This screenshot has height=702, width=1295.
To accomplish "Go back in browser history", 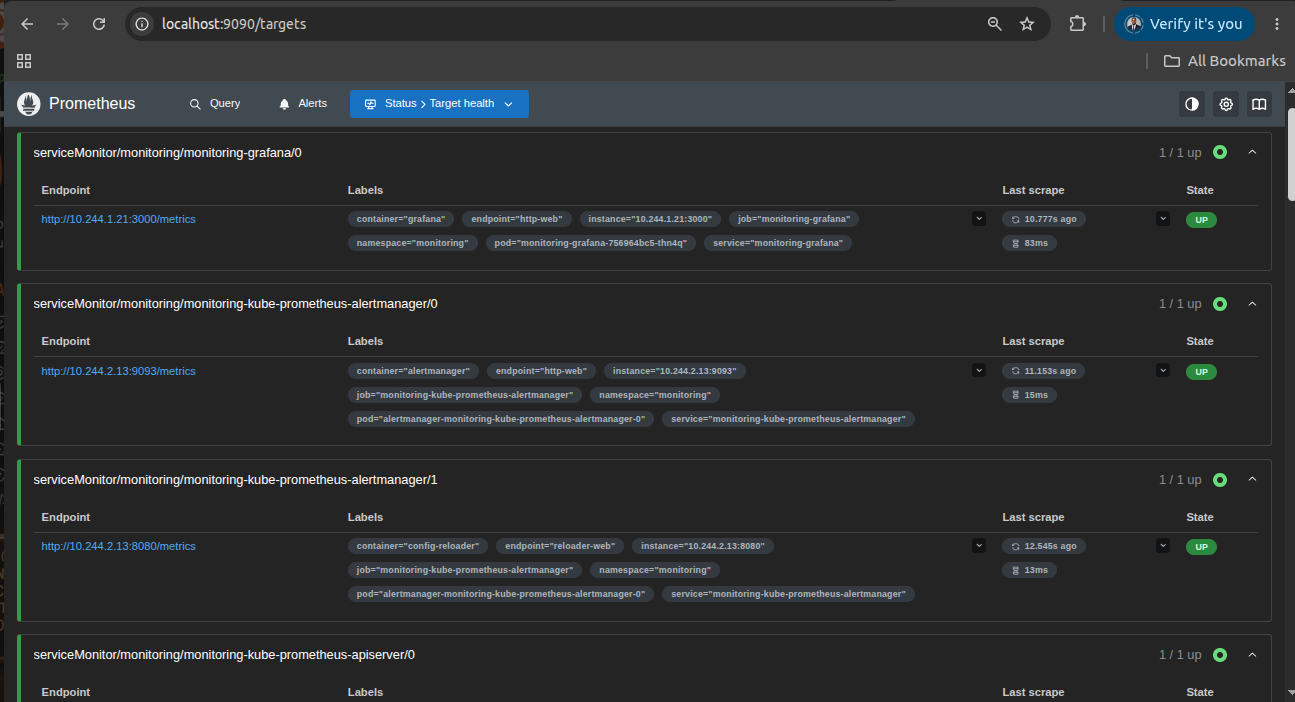I will pyautogui.click(x=27, y=24).
